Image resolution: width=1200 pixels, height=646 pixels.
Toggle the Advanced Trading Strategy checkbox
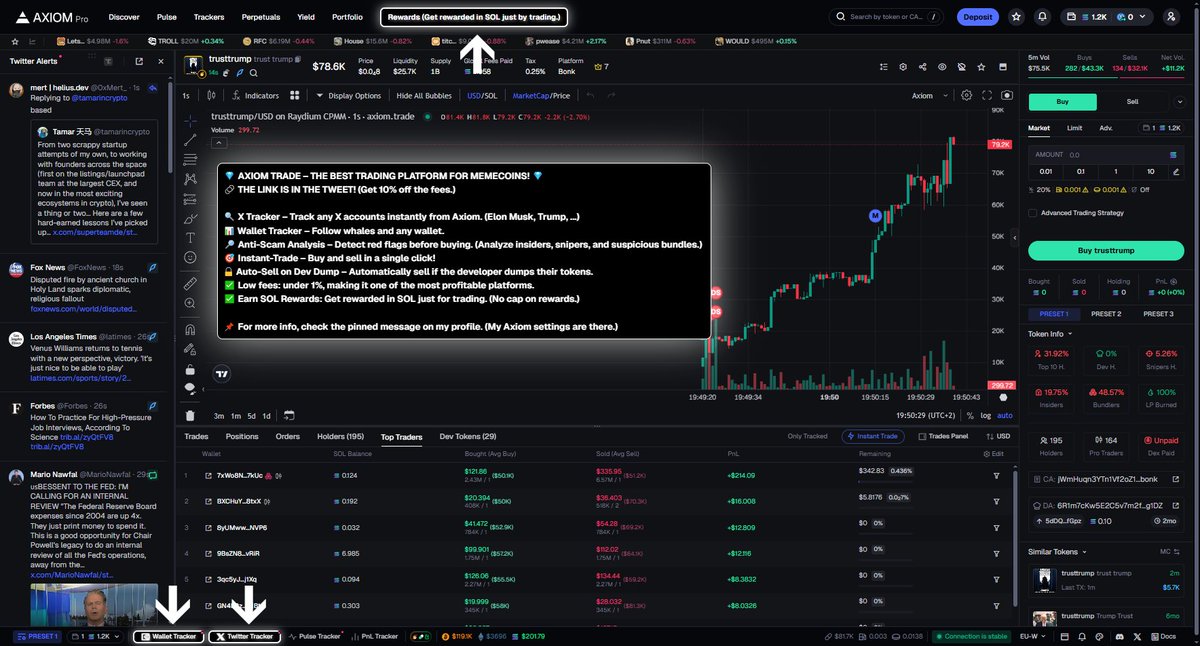1033,212
